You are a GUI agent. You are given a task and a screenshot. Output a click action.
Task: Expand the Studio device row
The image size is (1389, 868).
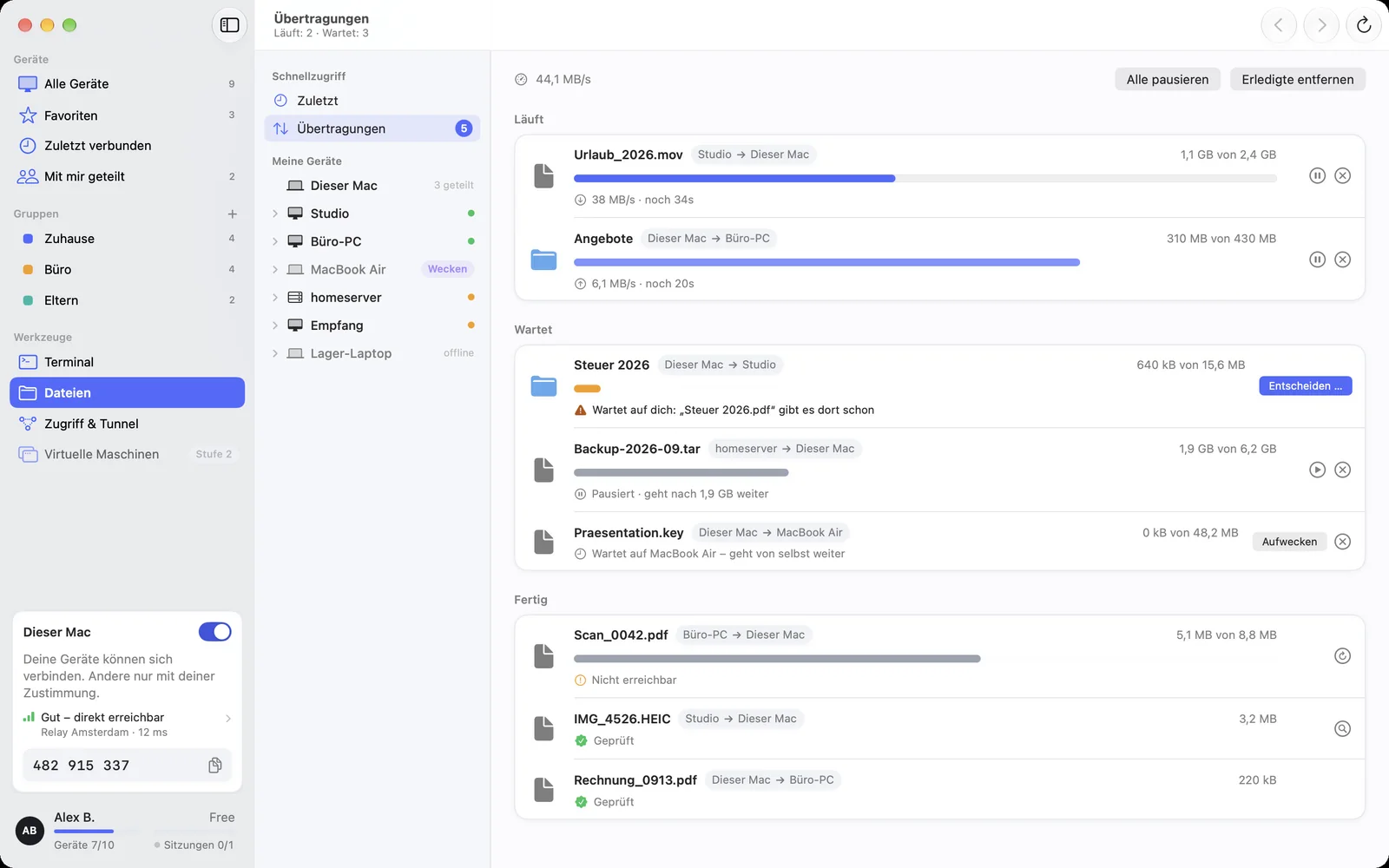275,214
